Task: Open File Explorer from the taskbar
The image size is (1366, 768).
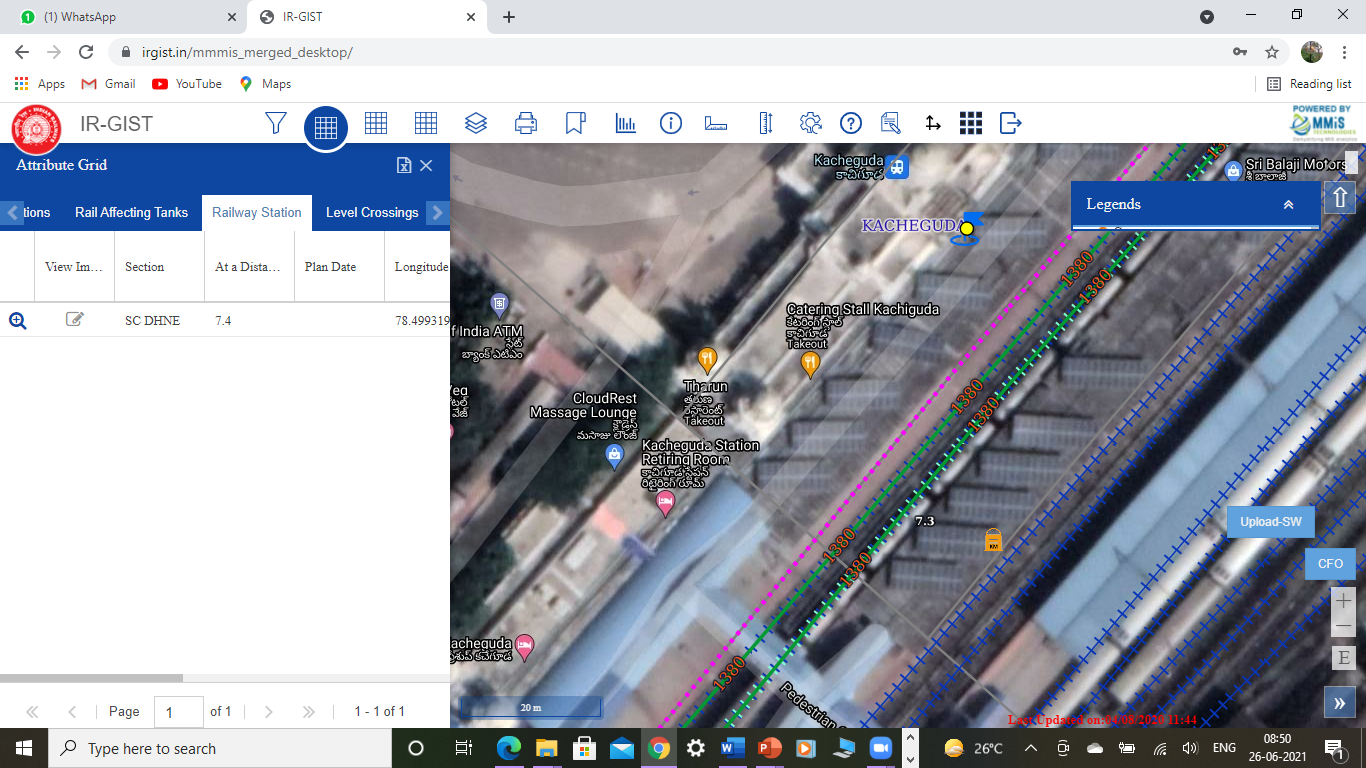Action: 546,748
